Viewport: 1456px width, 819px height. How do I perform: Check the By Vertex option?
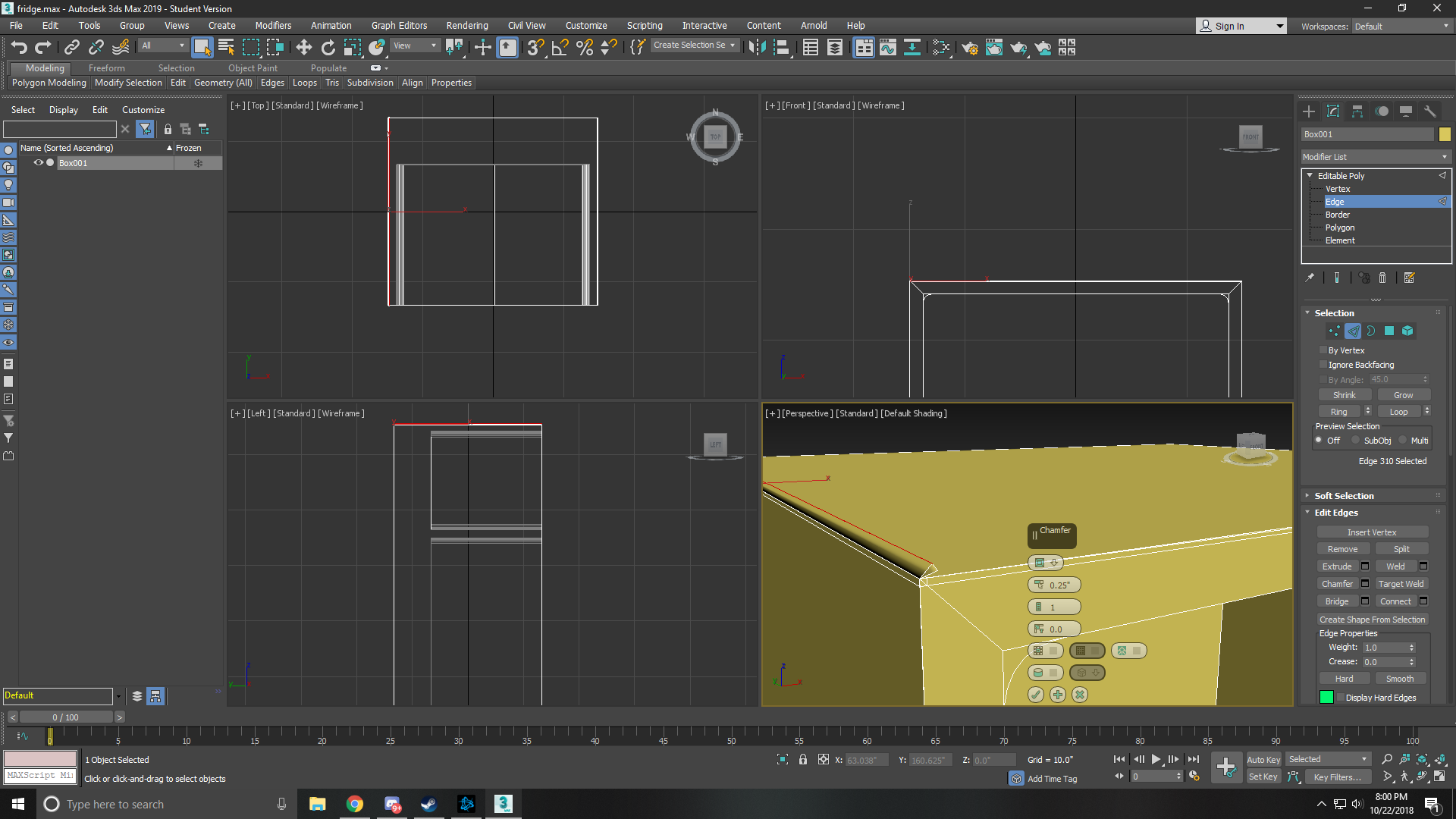(1324, 350)
